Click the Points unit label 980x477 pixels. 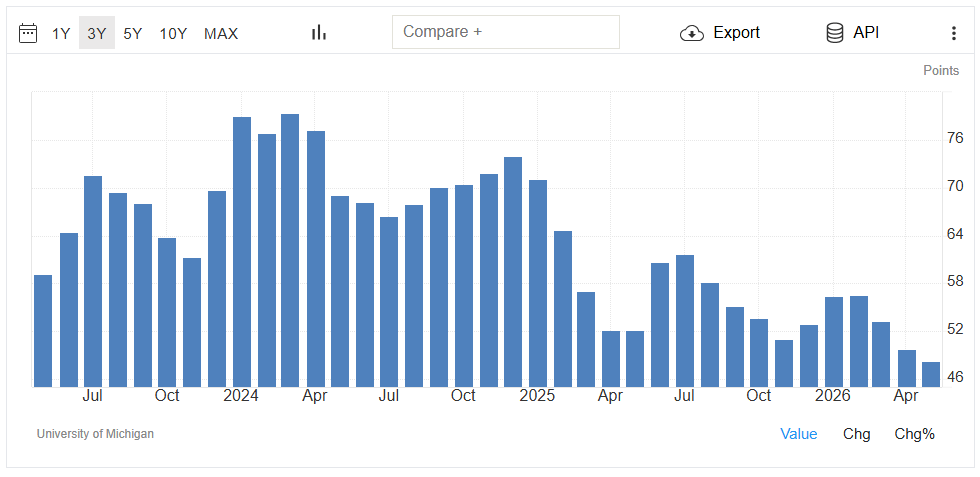941,71
